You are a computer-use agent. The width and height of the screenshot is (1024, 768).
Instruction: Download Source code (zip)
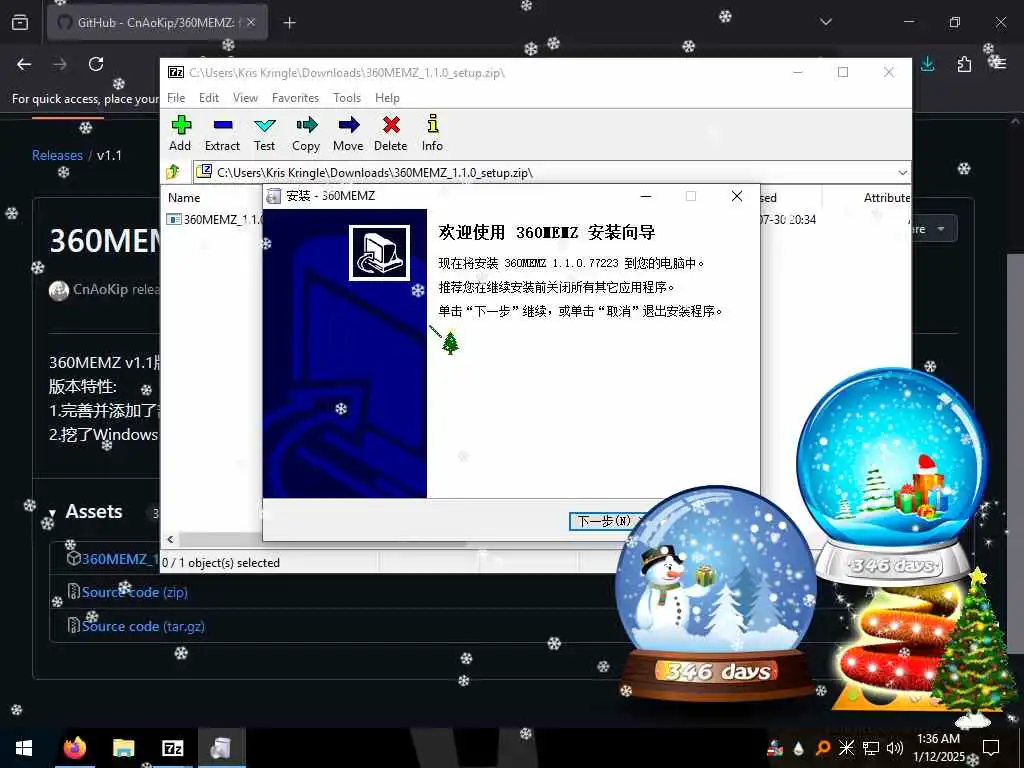[x=135, y=592]
